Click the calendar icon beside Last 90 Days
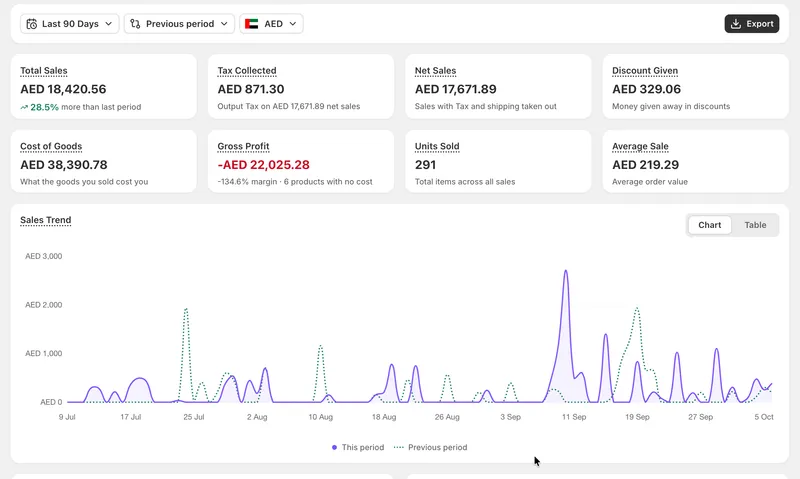 point(32,24)
